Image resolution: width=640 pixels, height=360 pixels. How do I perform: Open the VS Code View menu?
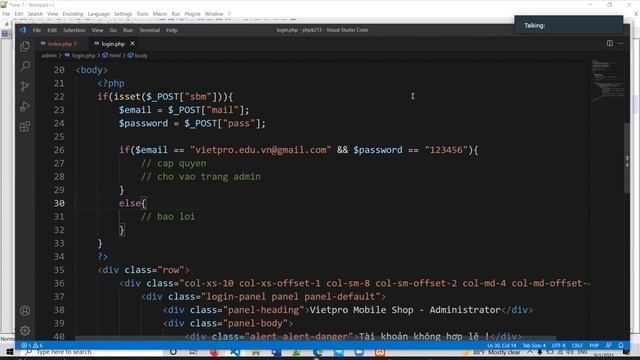[x=97, y=30]
